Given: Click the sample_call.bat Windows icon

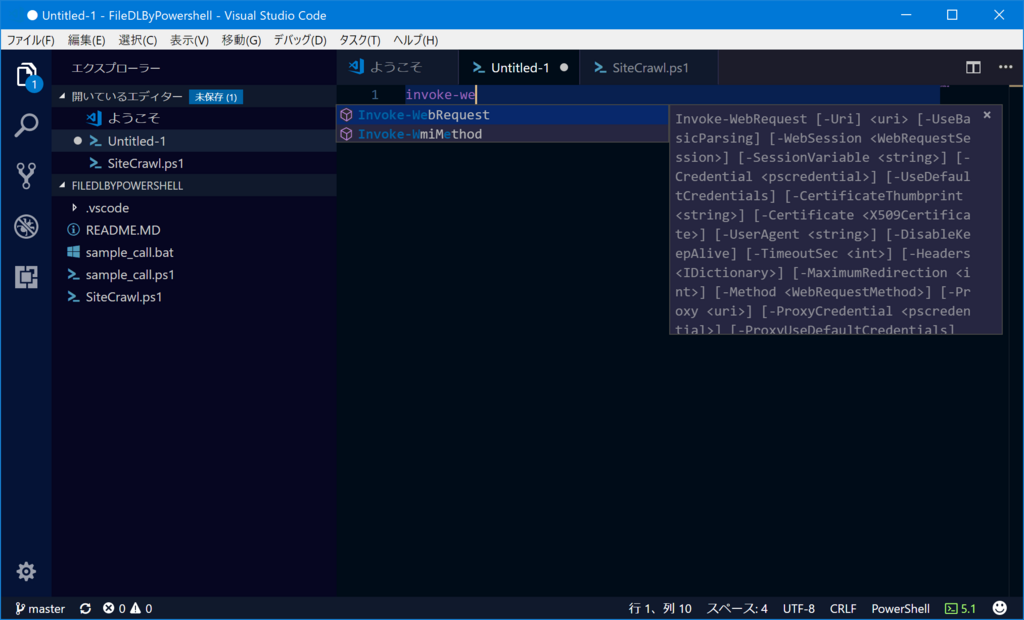Looking at the screenshot, I should click(x=73, y=252).
